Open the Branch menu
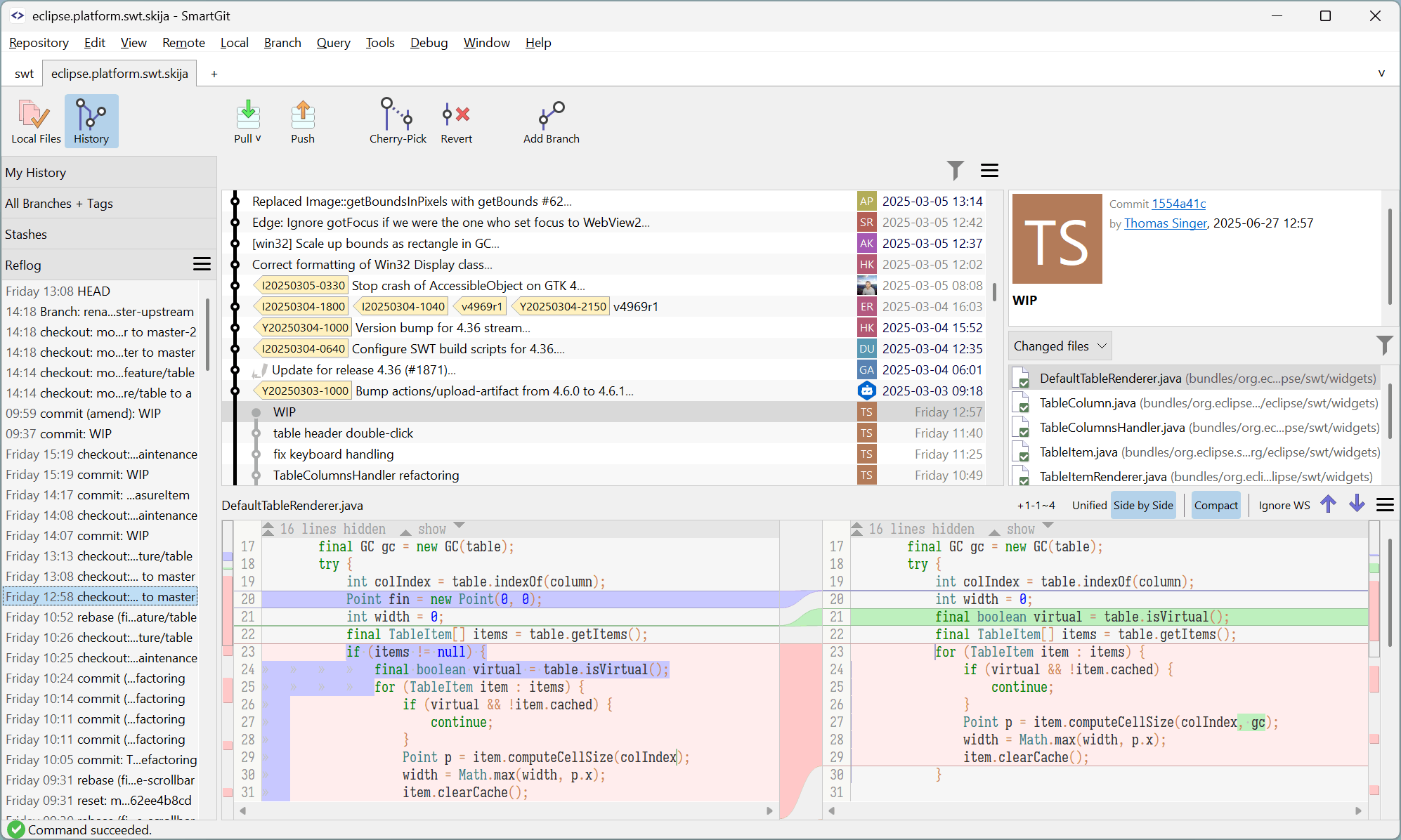 pos(282,43)
